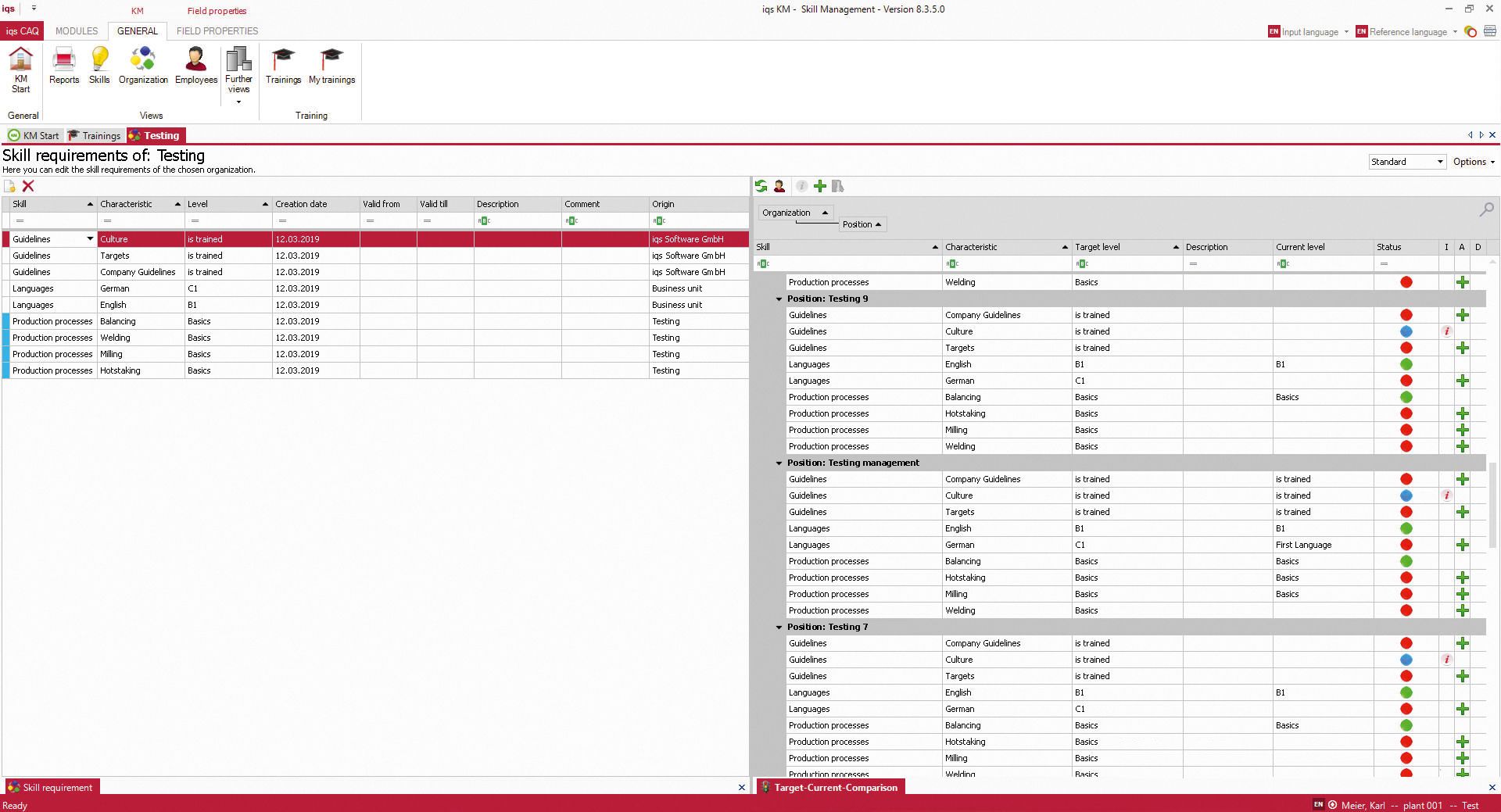
Task: Sort by the Creation date column
Action: coord(302,204)
